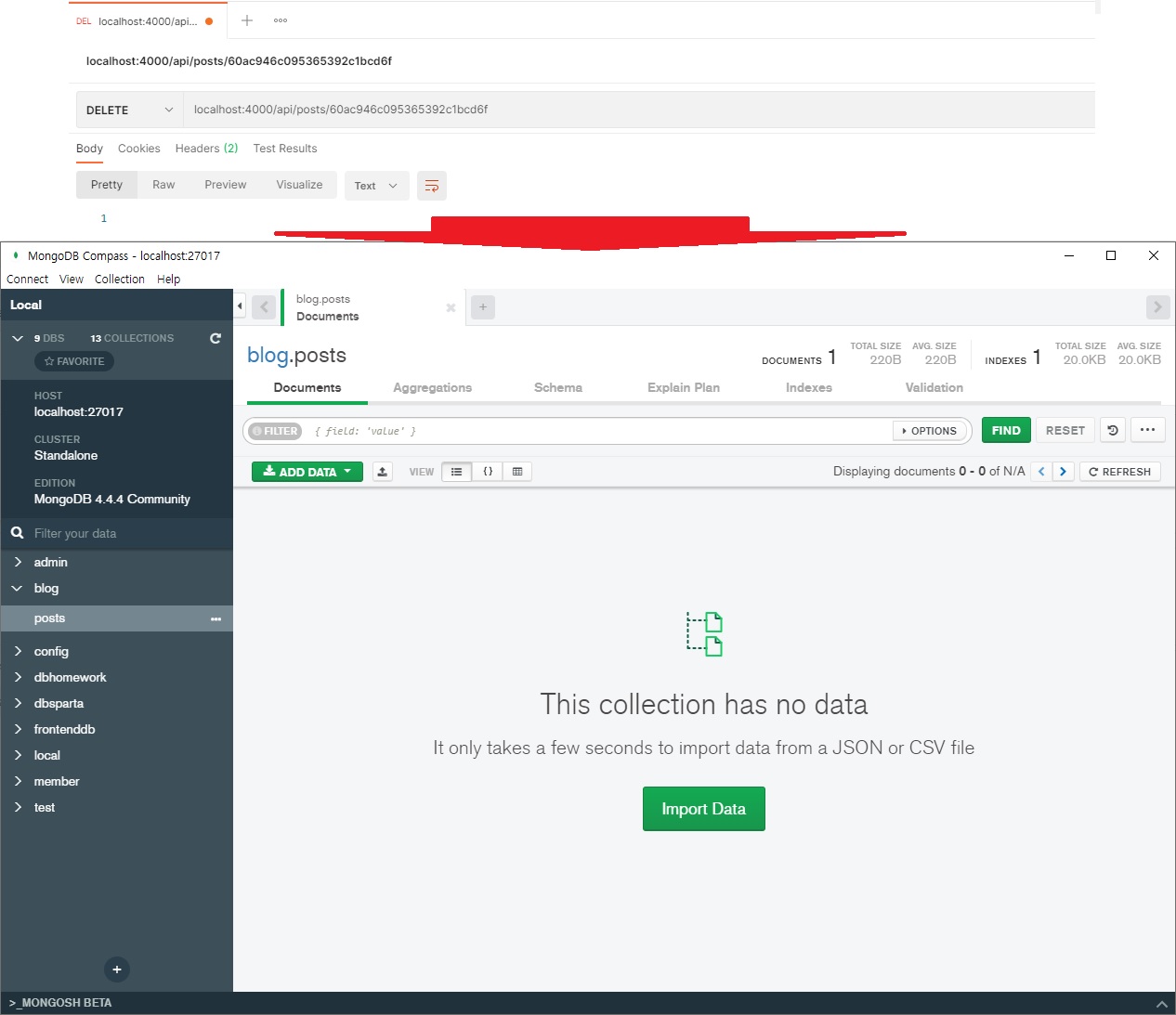
Task: Expand the local database
Action: click(18, 755)
